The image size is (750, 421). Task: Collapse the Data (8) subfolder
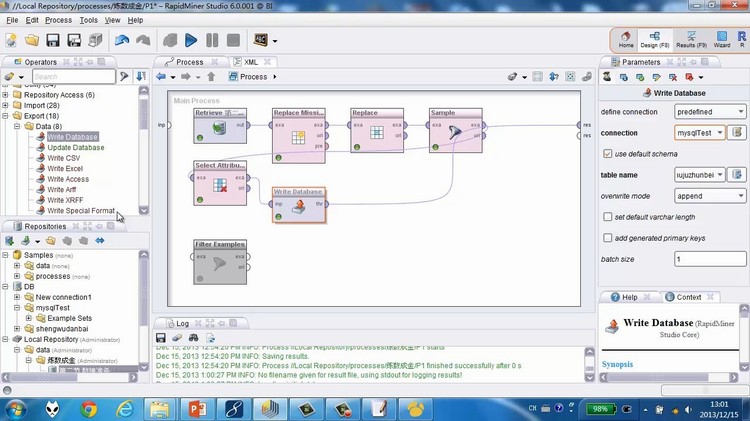[x=17, y=126]
